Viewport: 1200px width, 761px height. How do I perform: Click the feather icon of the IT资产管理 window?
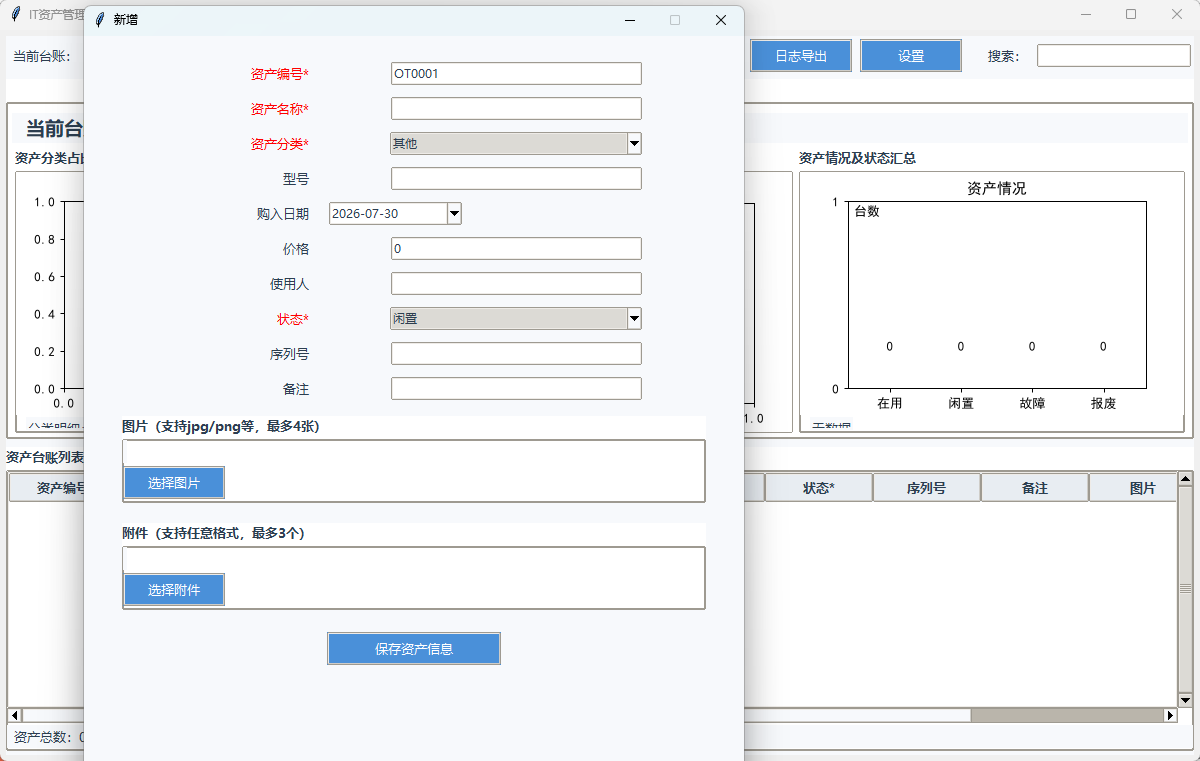(x=16, y=14)
